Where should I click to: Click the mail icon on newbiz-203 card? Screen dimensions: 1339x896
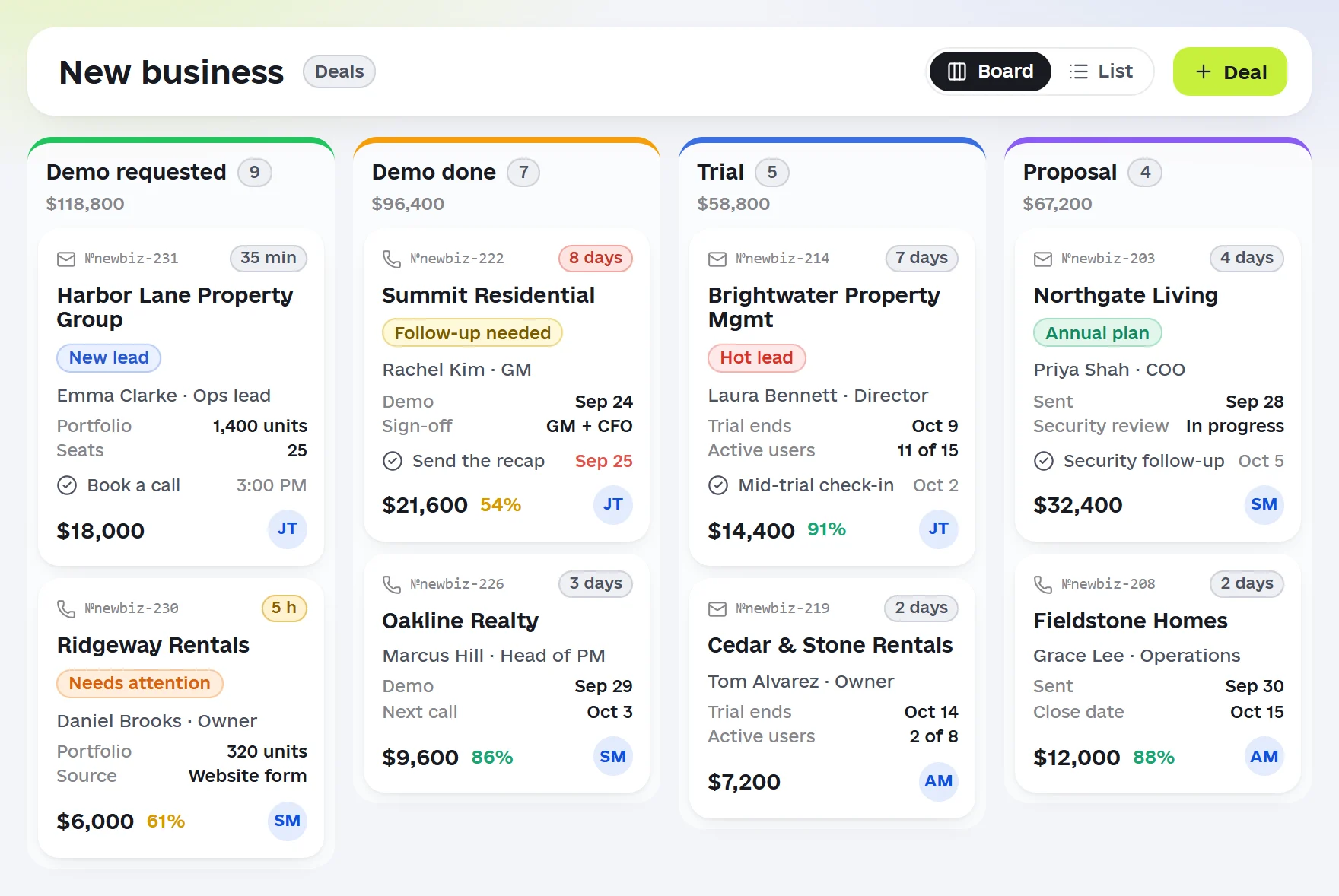(1043, 259)
